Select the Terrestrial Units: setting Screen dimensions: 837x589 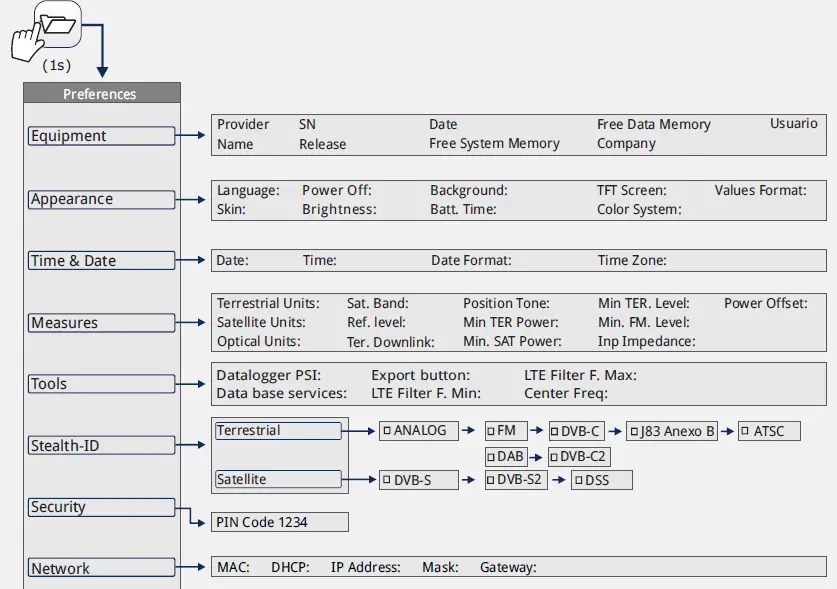coord(268,303)
